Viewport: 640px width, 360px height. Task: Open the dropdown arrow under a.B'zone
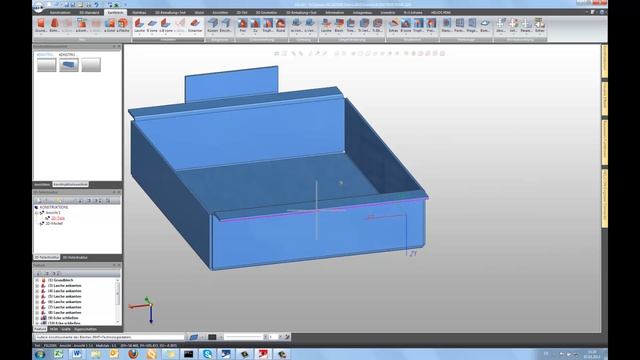[166, 34]
